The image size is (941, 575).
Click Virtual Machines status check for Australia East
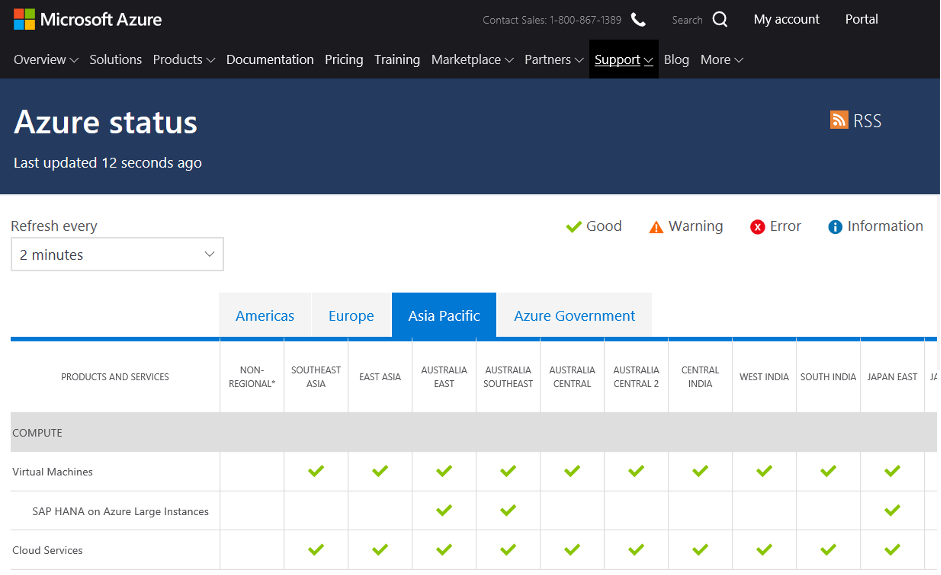pos(444,471)
